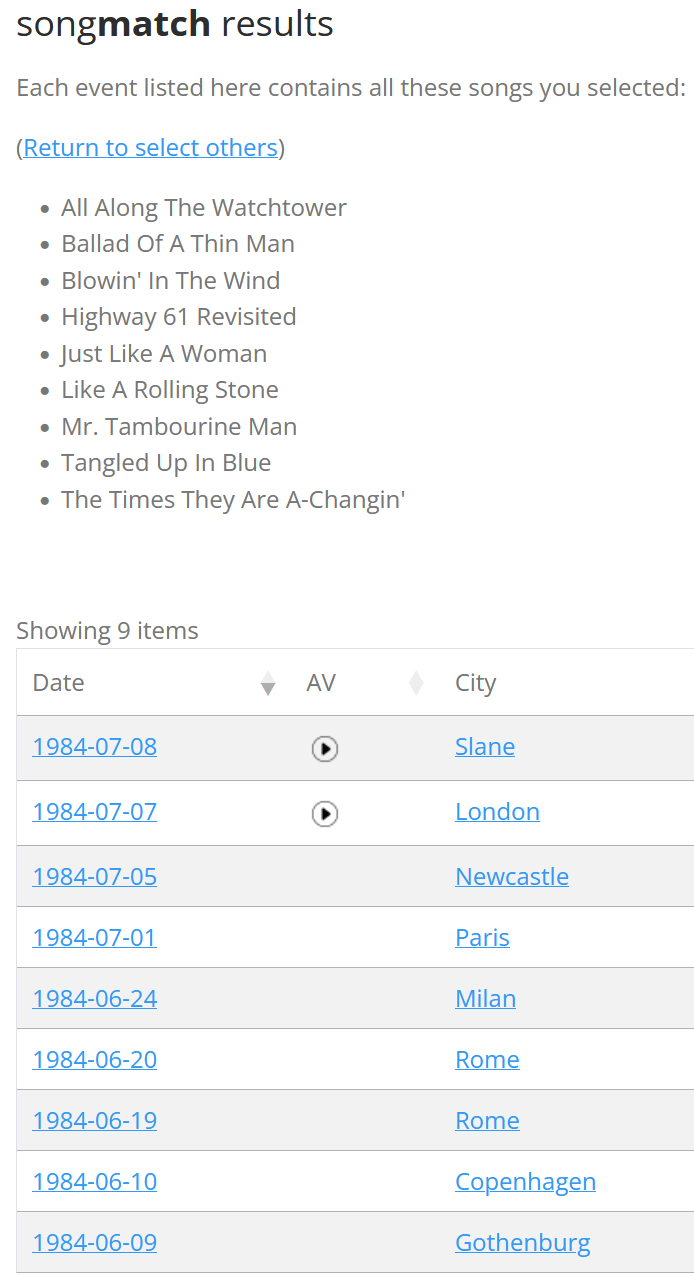Open the 1984-07-07 date link
Viewport: 694px width, 1276px height.
click(x=95, y=812)
